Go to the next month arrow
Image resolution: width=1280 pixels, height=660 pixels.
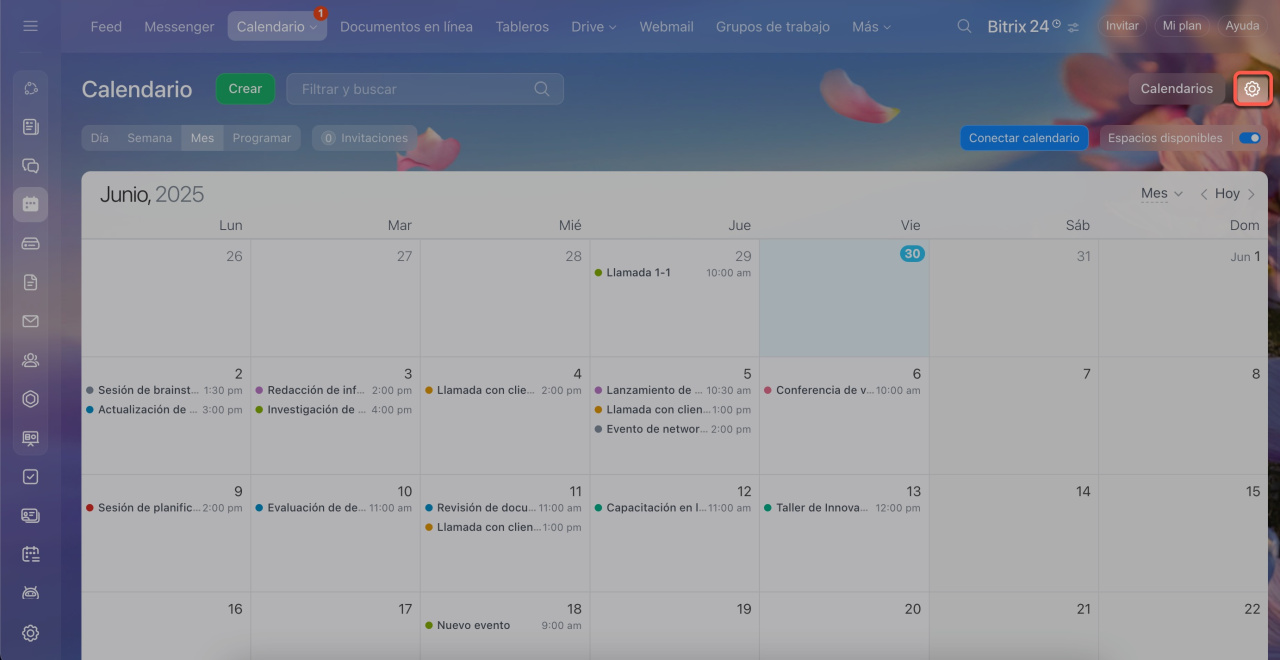(x=1251, y=194)
